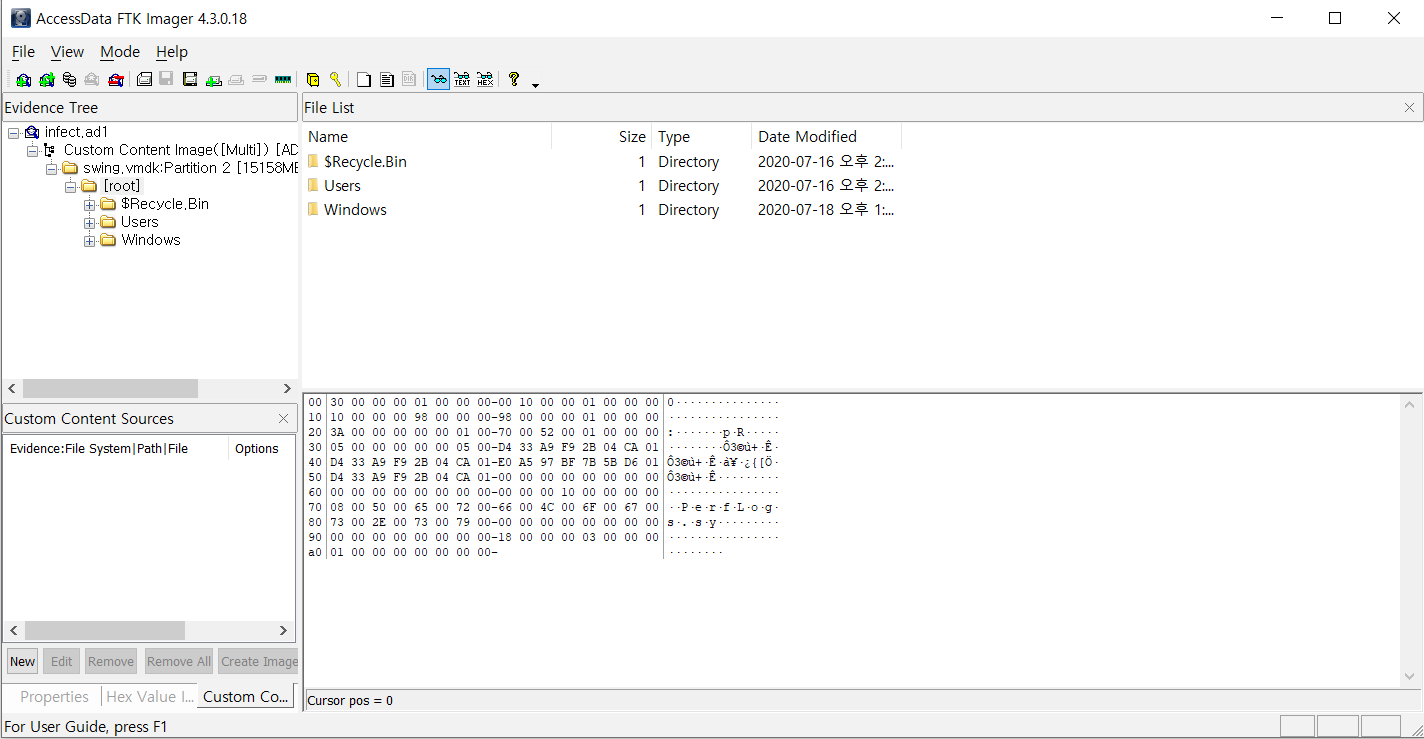The height and width of the screenshot is (739, 1424).
Task: Select Windows row in File List
Action: 600,209
